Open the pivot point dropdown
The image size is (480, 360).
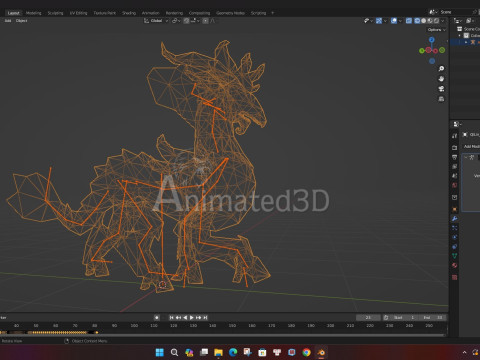tap(176, 21)
